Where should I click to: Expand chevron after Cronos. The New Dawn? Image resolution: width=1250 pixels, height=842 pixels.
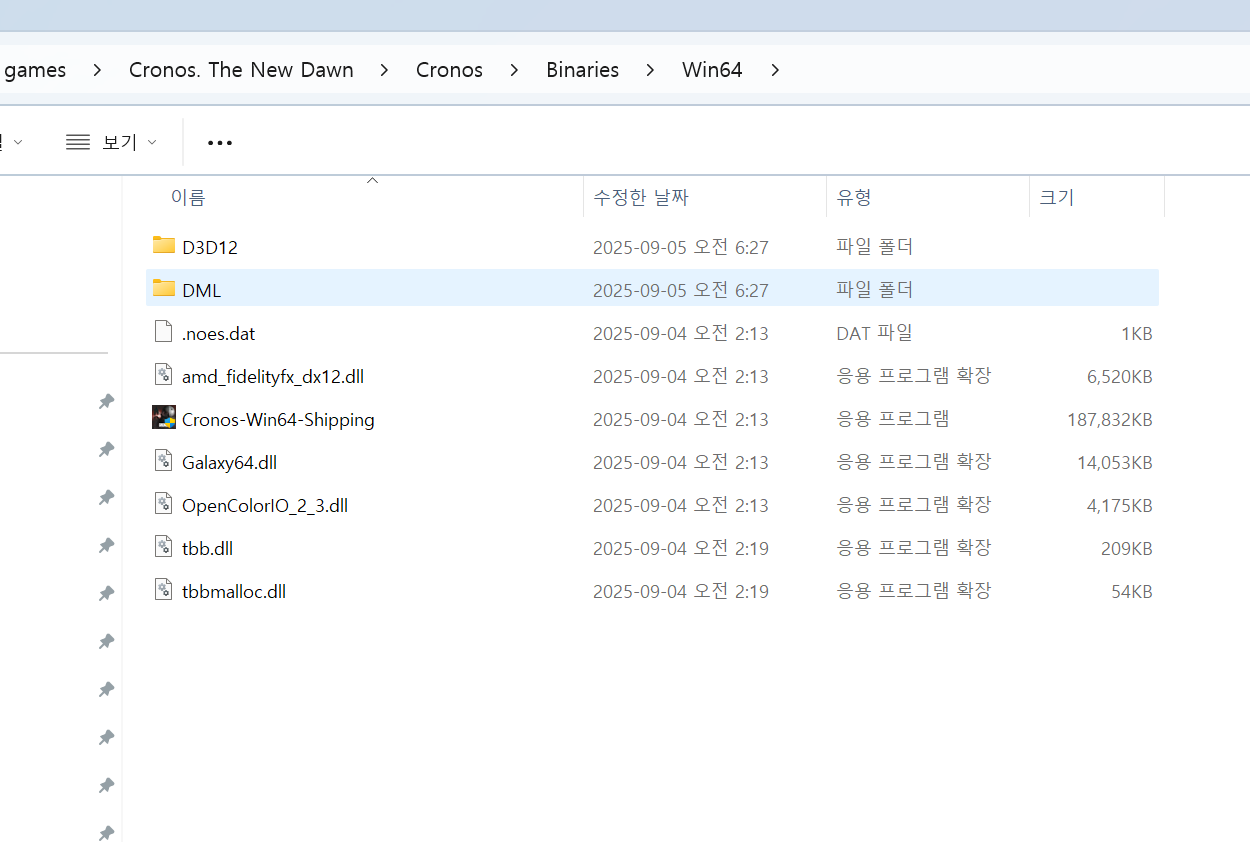click(385, 70)
